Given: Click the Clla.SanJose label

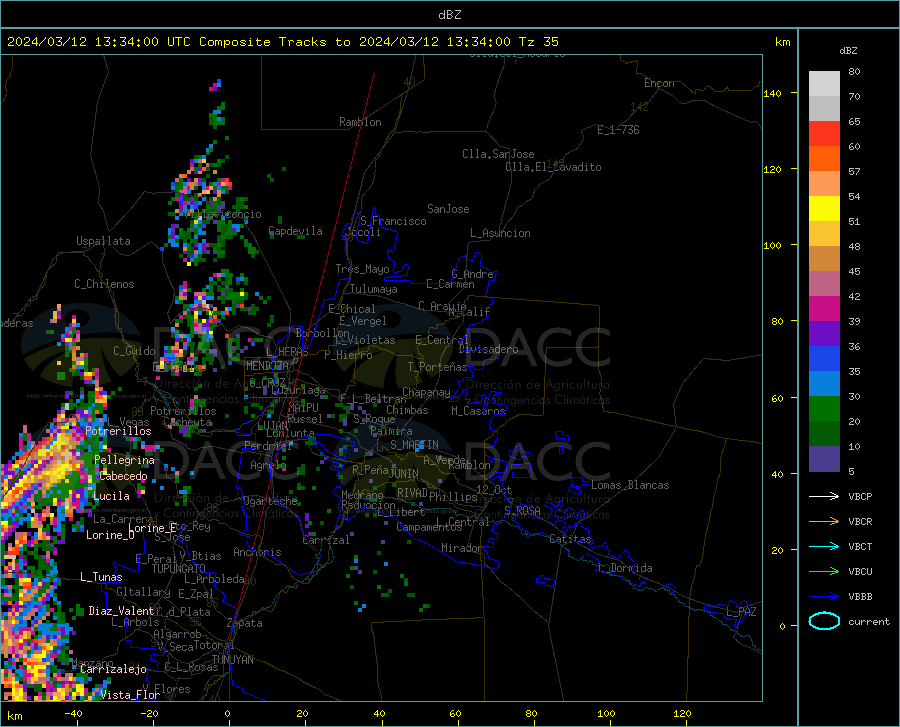Looking at the screenshot, I should point(498,154).
